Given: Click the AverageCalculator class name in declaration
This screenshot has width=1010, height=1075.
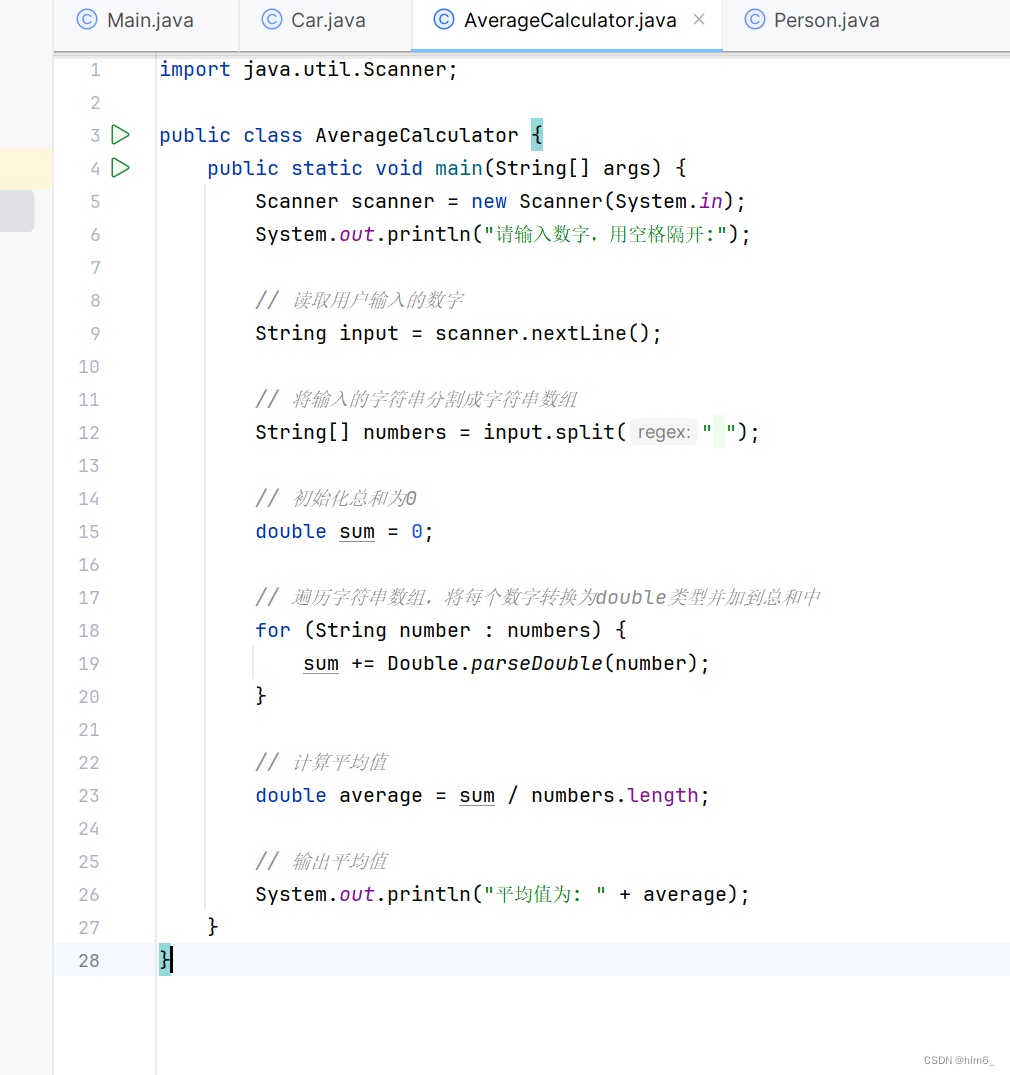Looking at the screenshot, I should tap(416, 135).
